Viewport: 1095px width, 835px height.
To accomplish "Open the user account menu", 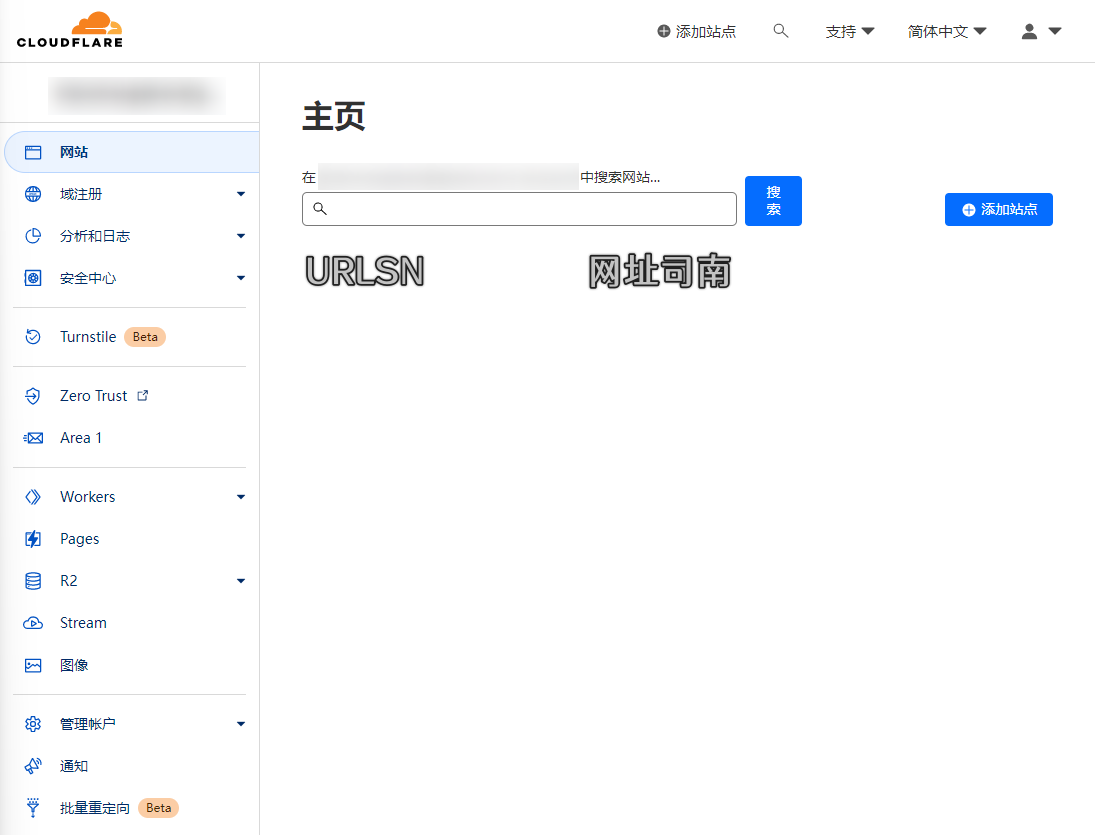I will (1040, 31).
